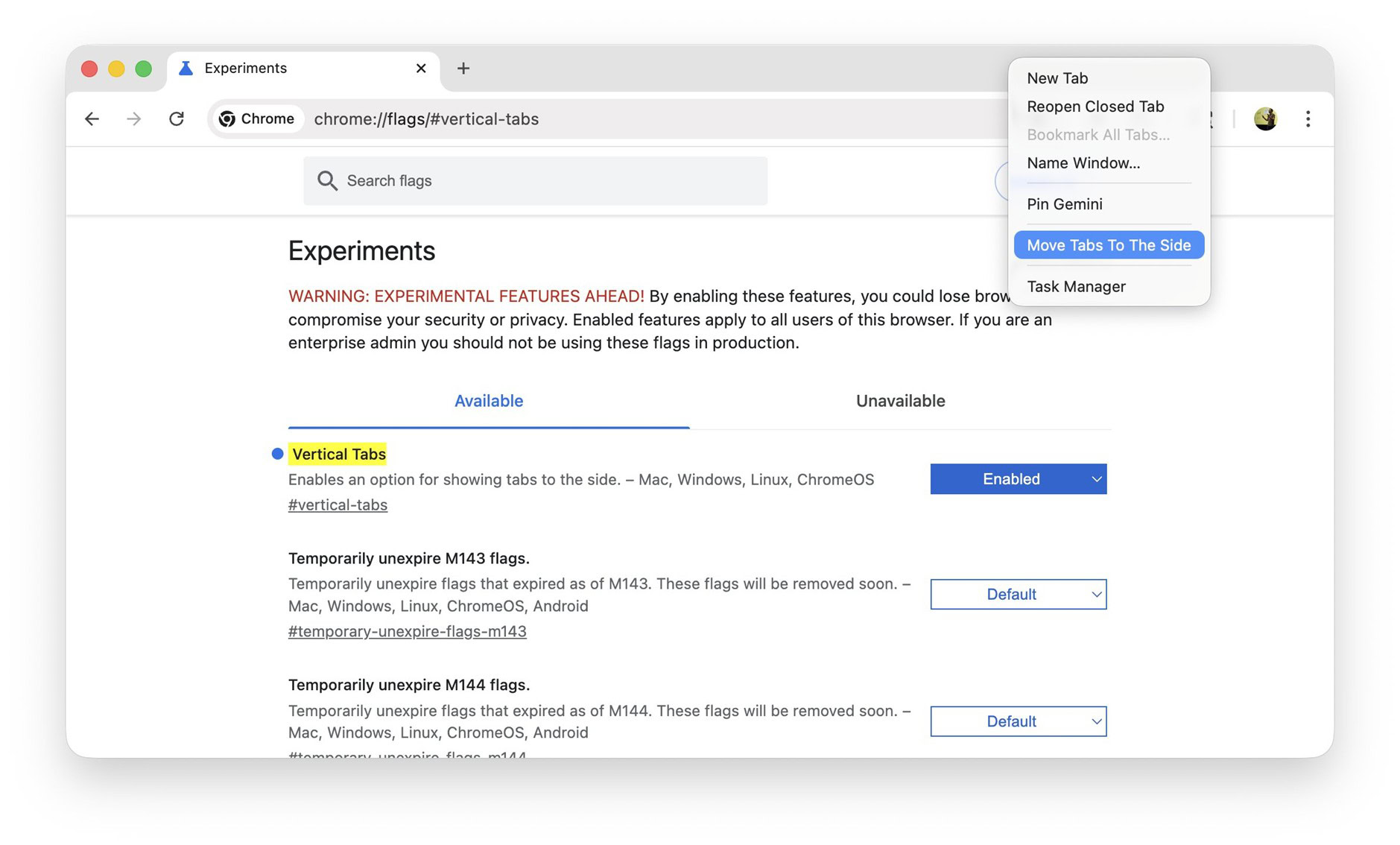Select New Tab in the menu
Viewport: 1400px width, 845px height.
1057,77
